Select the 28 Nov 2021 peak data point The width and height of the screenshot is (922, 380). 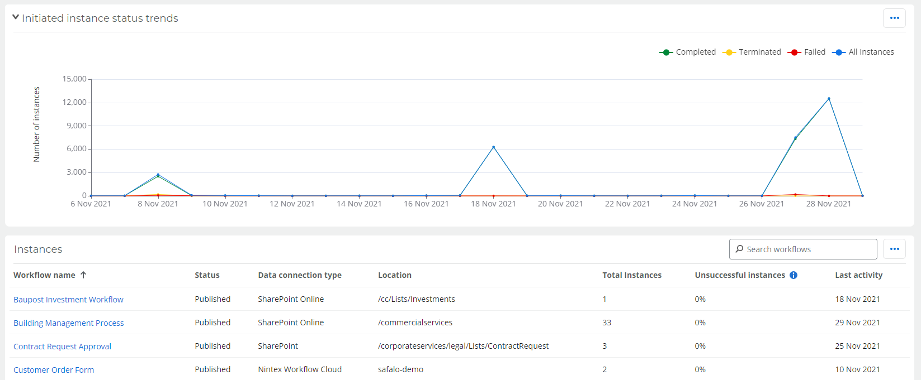point(829,98)
